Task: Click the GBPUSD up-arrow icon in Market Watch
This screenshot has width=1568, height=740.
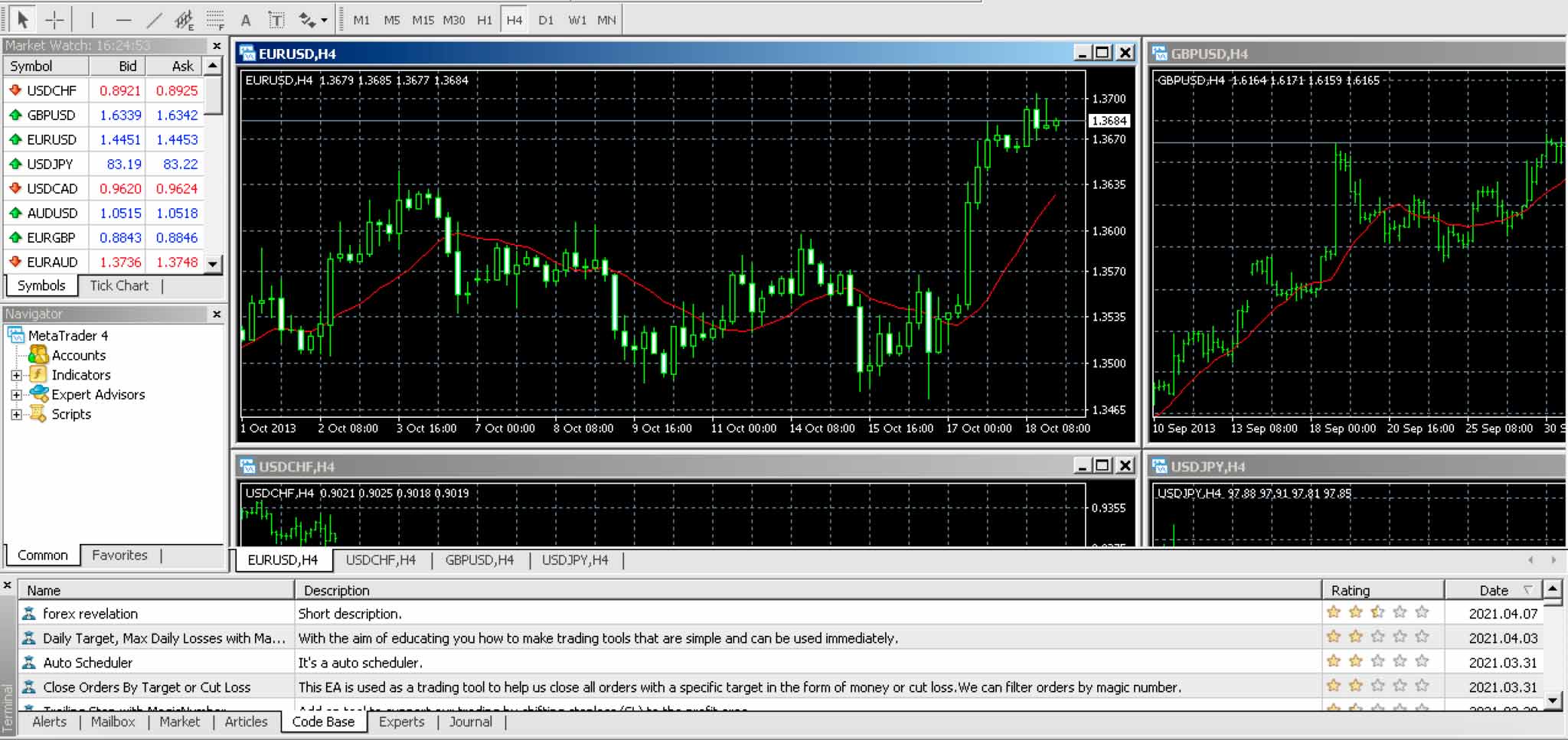Action: [15, 115]
